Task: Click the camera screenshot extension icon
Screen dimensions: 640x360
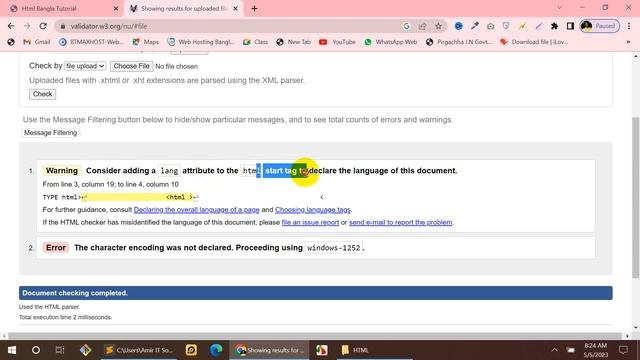Action: point(490,26)
